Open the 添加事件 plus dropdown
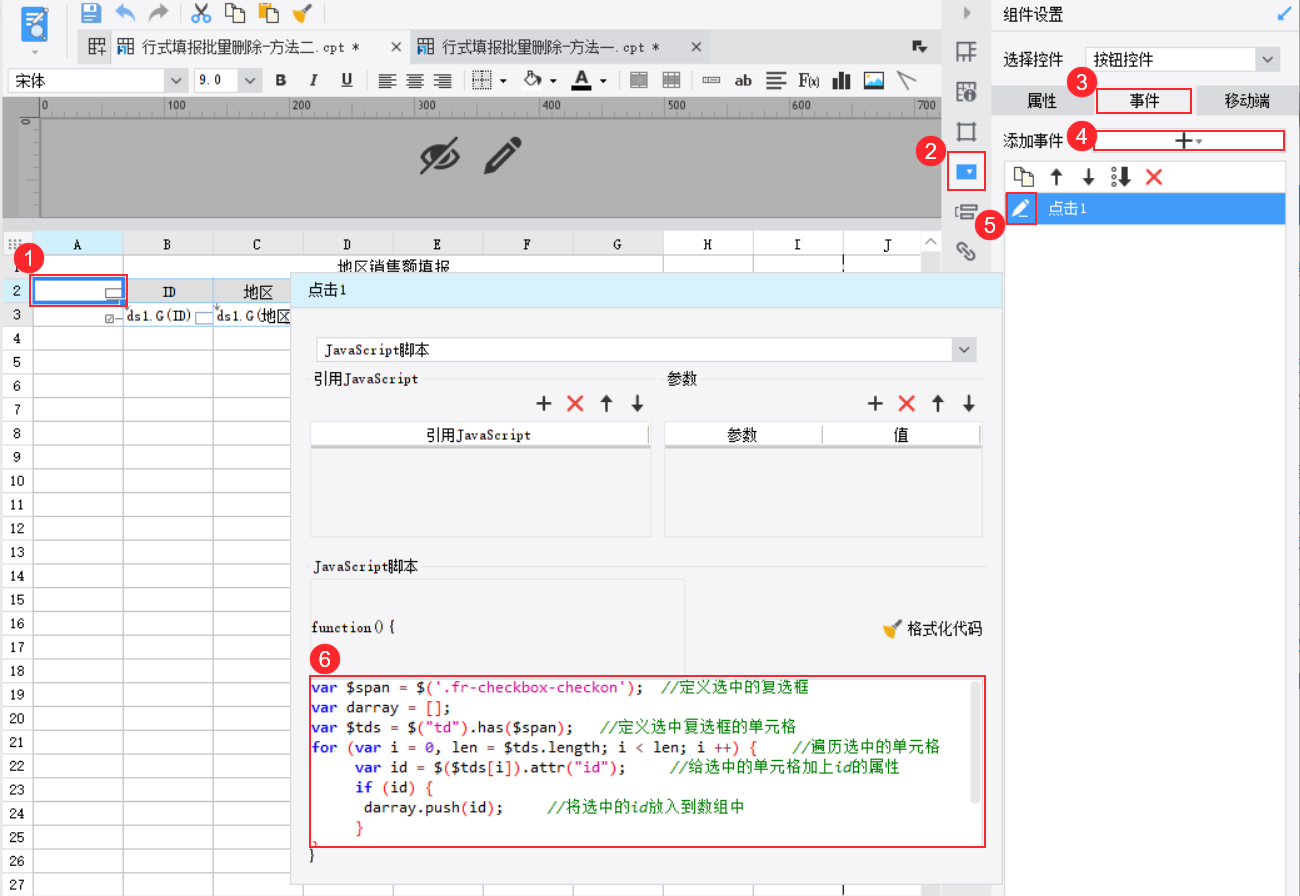The width and height of the screenshot is (1300, 896). 1189,141
